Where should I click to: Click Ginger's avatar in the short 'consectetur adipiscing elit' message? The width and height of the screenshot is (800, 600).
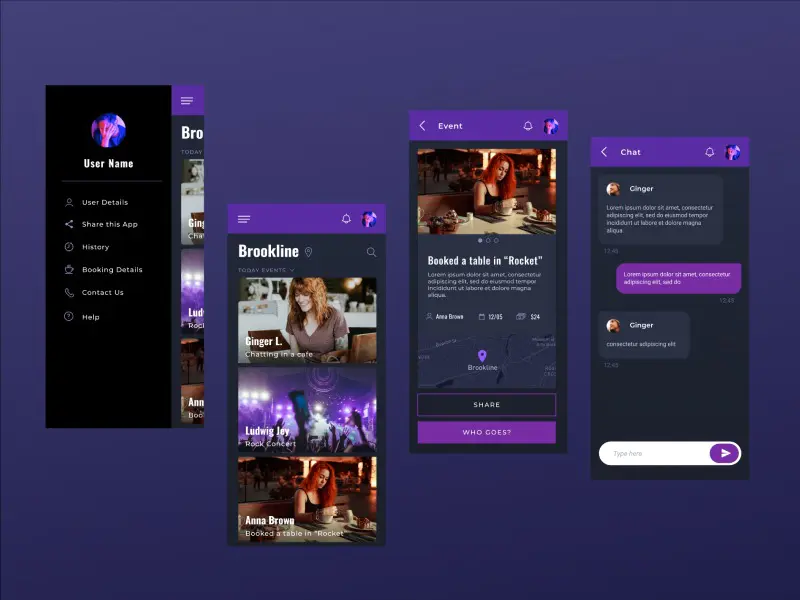(x=613, y=325)
